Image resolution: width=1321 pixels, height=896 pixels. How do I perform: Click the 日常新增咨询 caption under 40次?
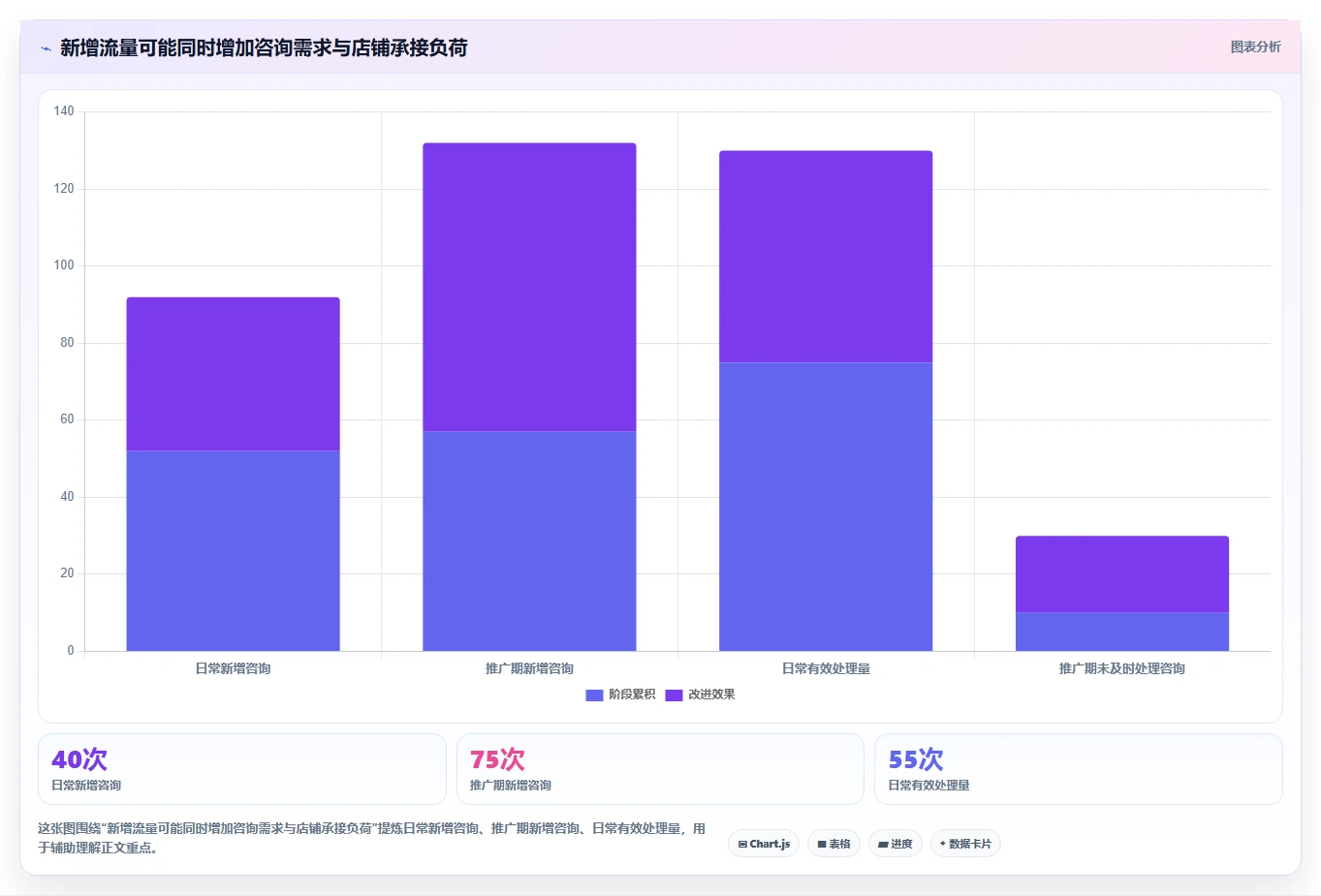click(x=86, y=786)
